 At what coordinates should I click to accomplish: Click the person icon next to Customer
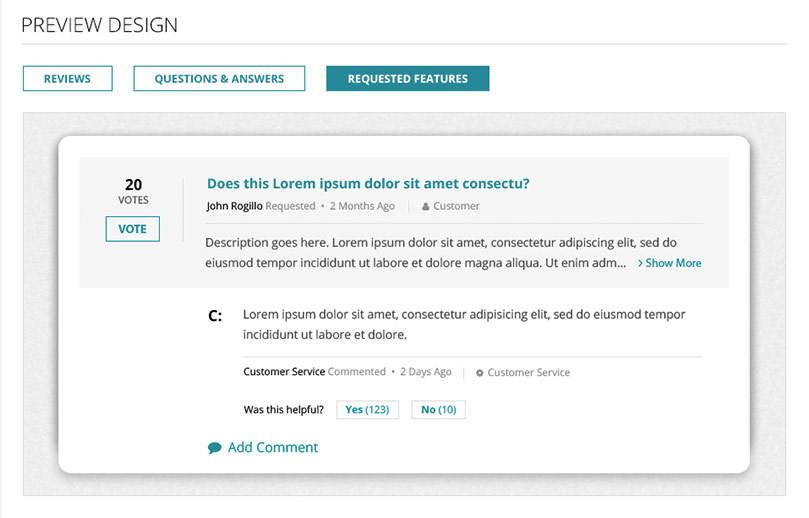(x=426, y=207)
